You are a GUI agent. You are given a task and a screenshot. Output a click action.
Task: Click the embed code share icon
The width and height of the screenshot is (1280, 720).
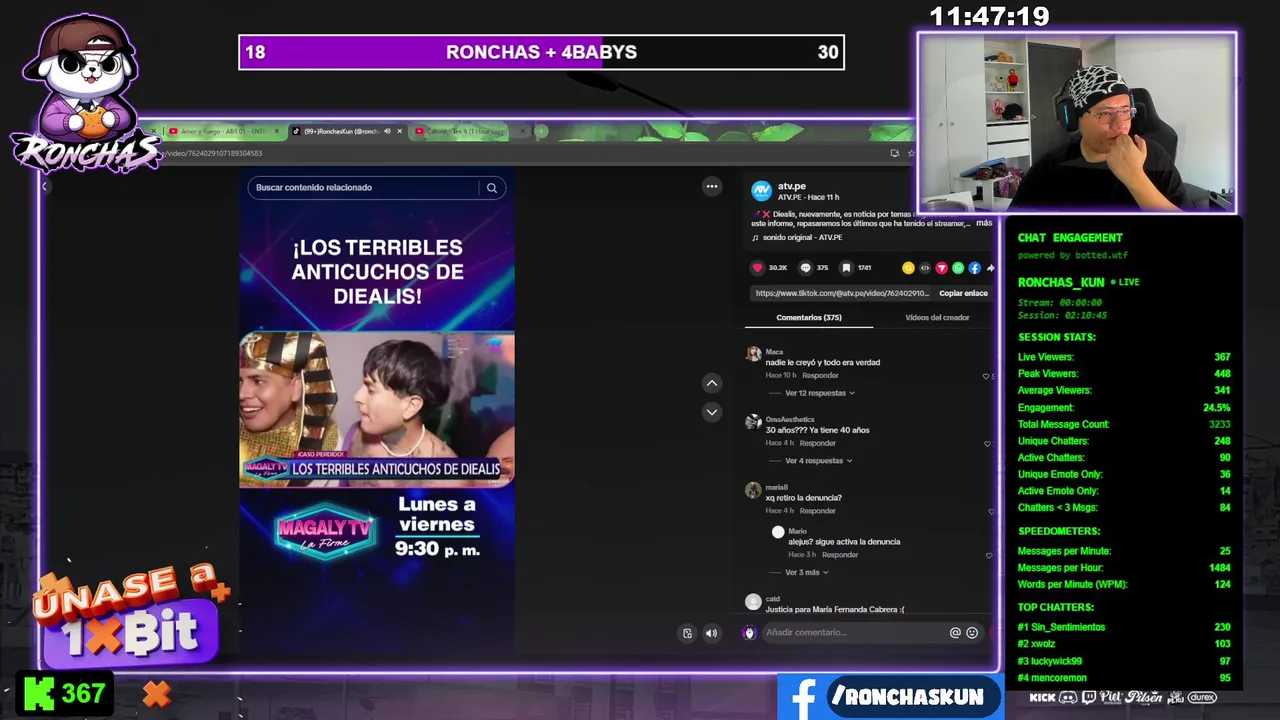point(925,268)
